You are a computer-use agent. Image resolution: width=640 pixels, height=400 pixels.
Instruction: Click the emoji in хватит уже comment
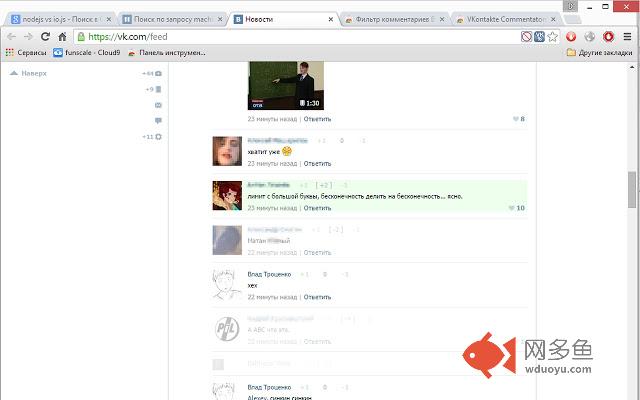pos(287,151)
